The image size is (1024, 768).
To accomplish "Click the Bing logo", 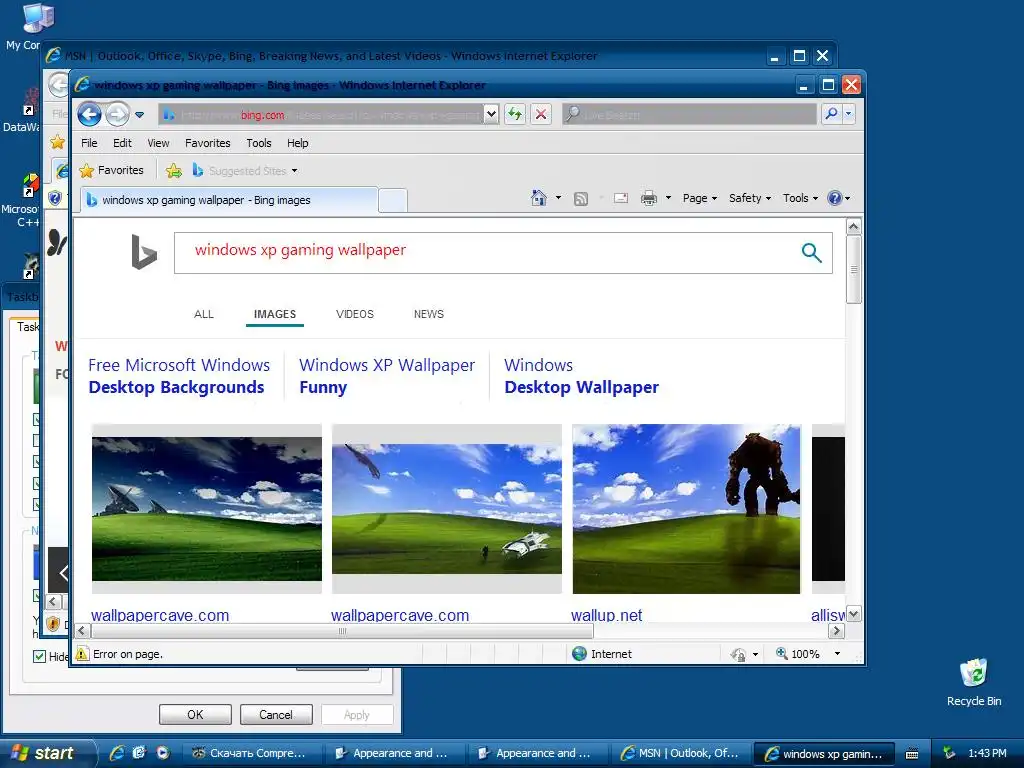I will click(x=144, y=251).
